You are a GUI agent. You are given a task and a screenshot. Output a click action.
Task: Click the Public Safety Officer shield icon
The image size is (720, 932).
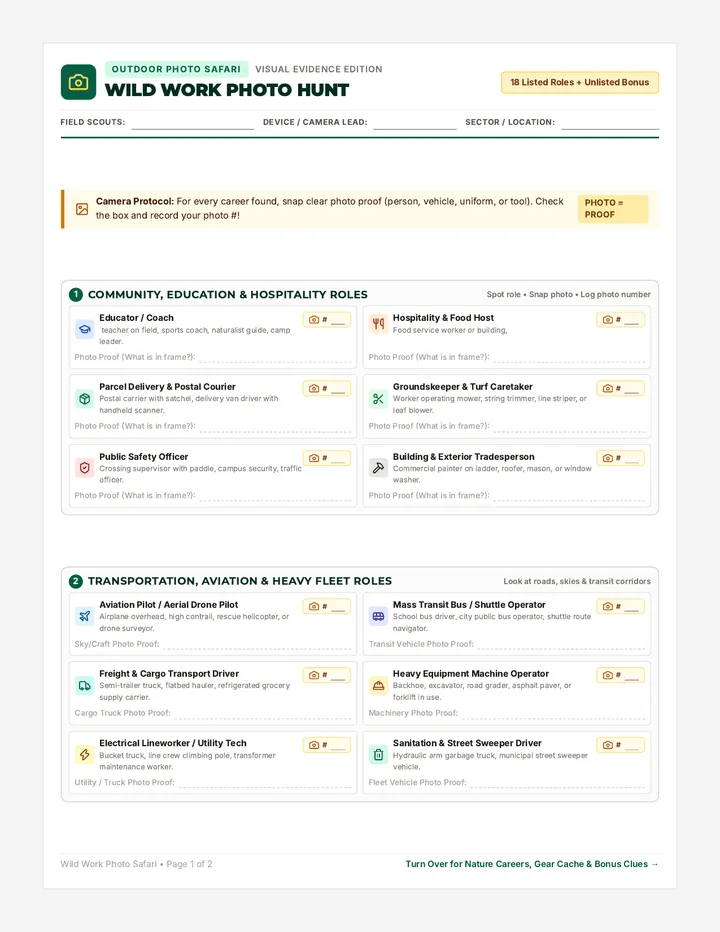(x=84, y=468)
